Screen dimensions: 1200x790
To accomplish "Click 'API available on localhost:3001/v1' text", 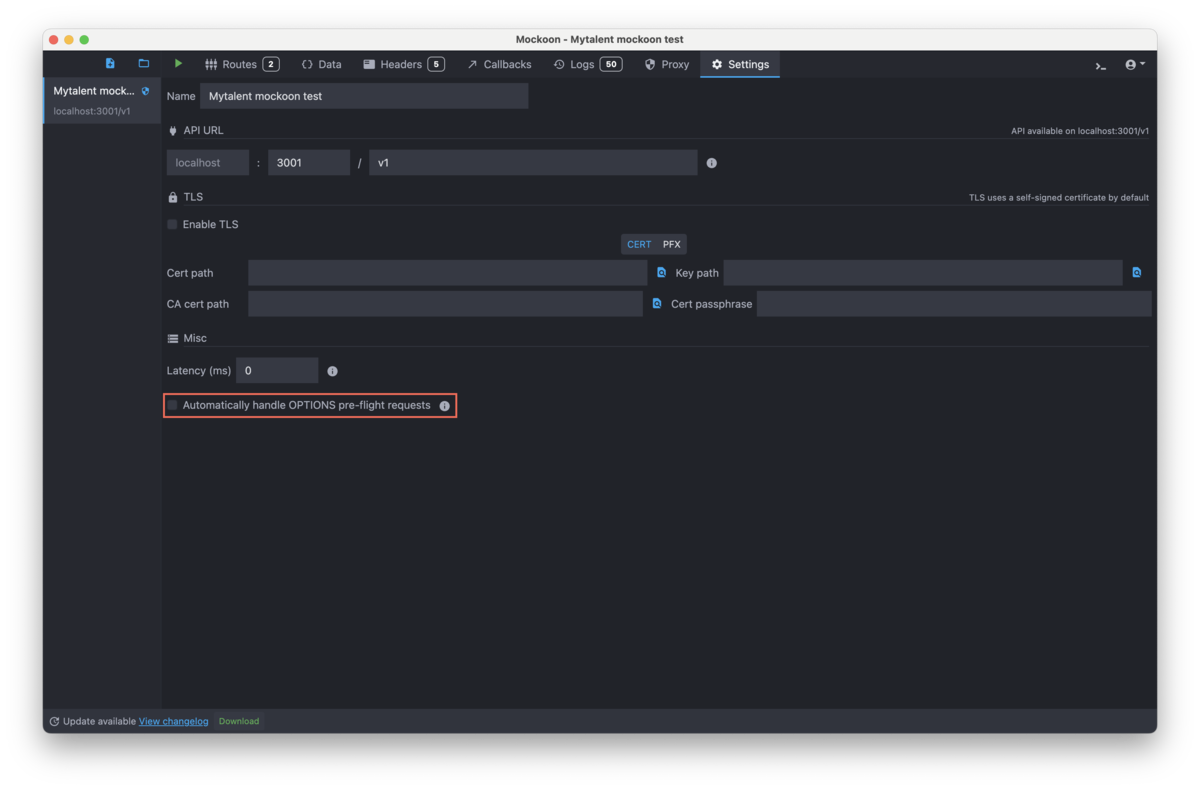I will 1080,131.
